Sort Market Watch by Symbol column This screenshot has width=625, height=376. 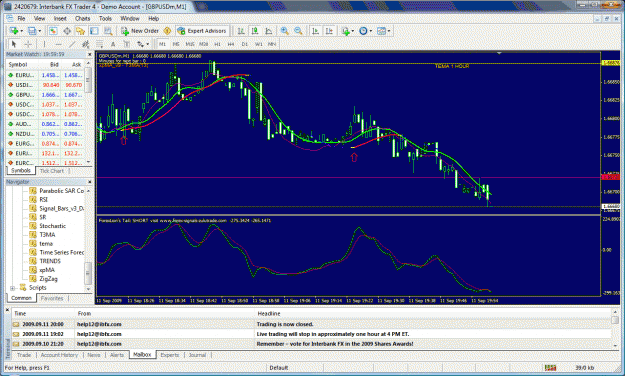pyautogui.click(x=18, y=64)
